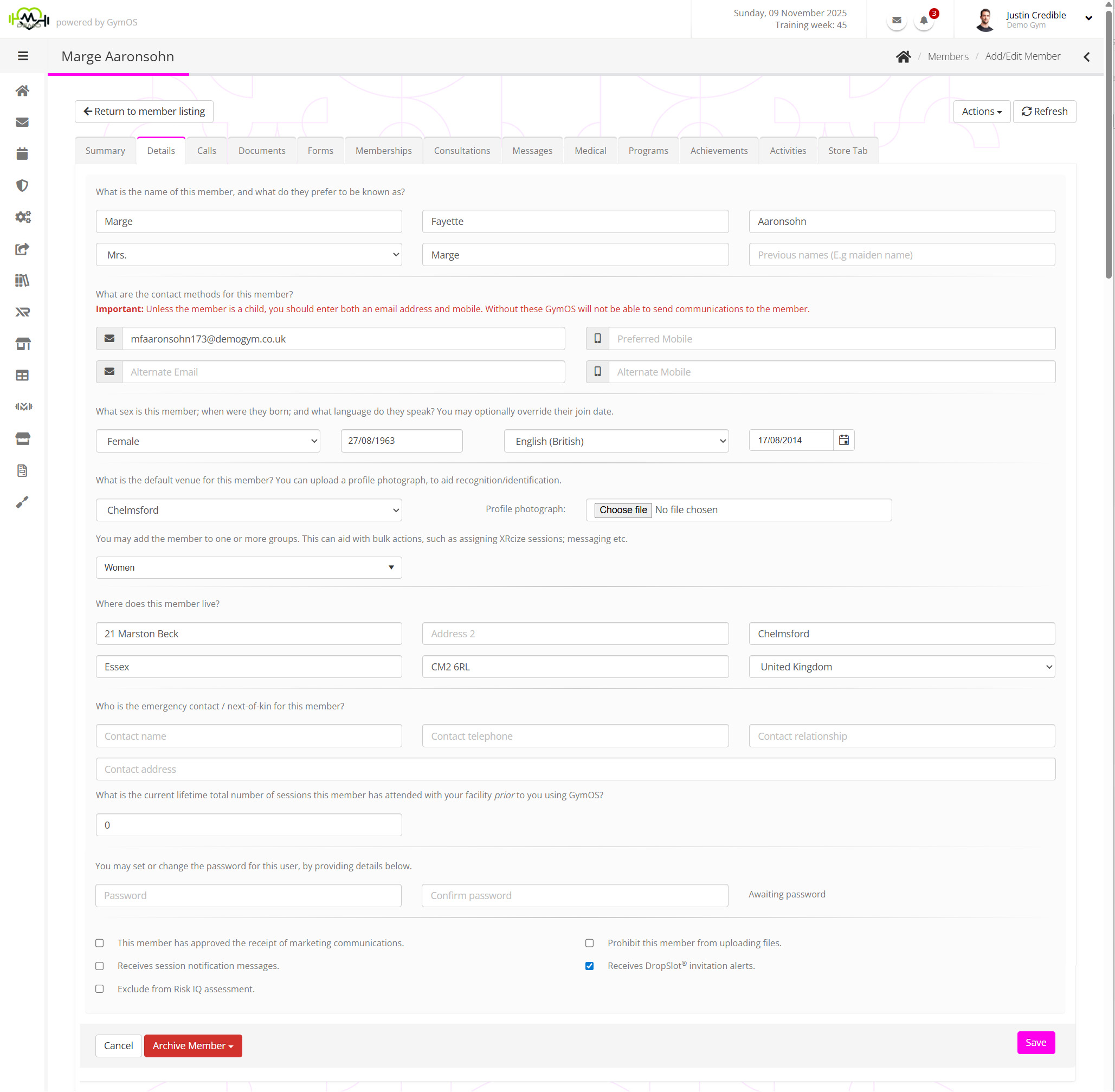The image size is (1115, 1092).
Task: Open the calendar icon in sidebar
Action: coord(22,154)
